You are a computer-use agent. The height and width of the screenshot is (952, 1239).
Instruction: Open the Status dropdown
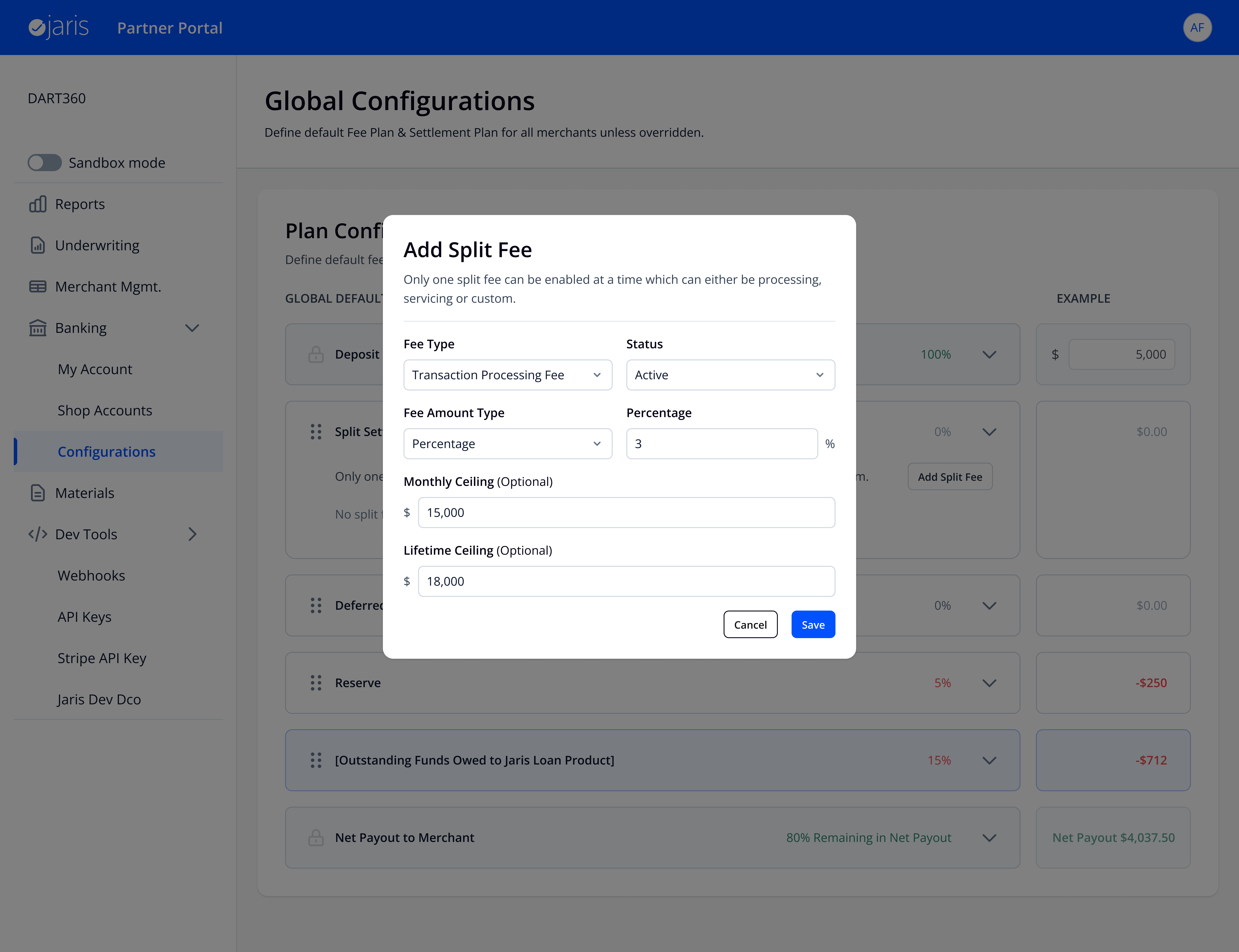coord(730,375)
